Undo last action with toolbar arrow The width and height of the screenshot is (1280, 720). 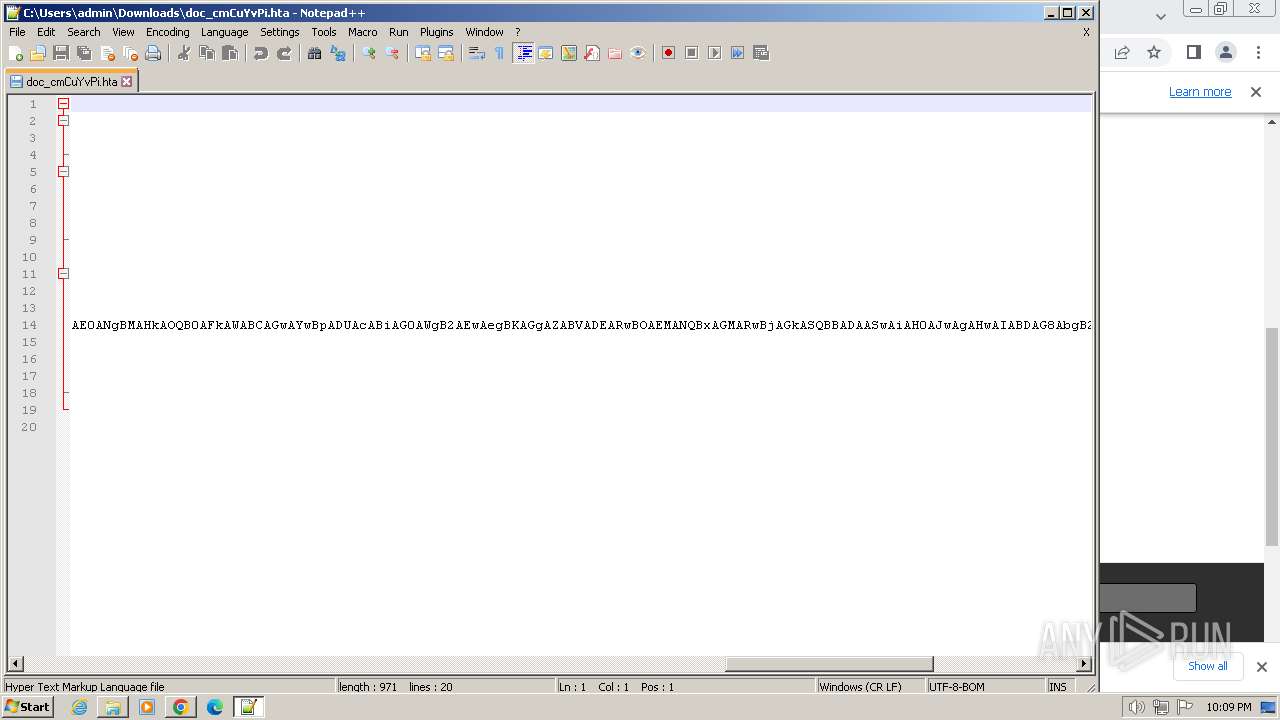click(261, 53)
